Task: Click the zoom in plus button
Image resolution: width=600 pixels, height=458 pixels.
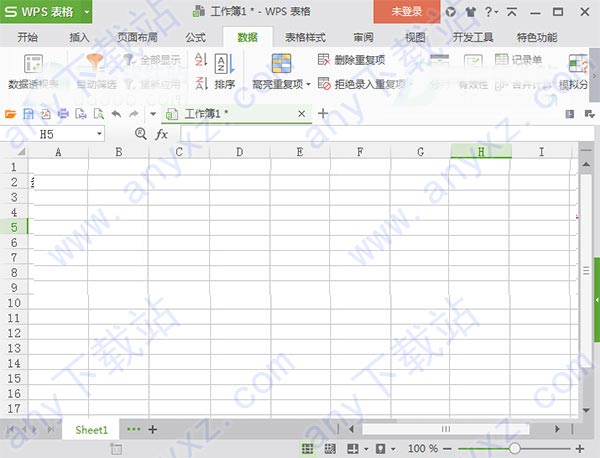Action: point(580,448)
